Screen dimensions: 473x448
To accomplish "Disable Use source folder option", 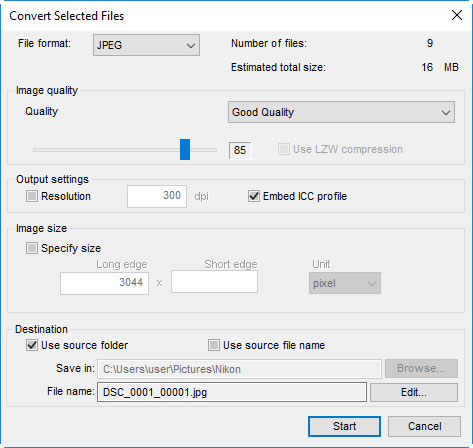I will coord(32,345).
